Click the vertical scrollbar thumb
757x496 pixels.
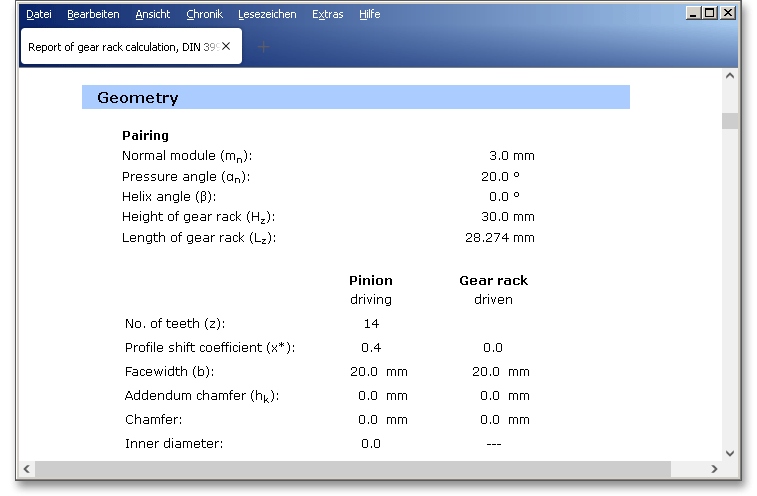[730, 121]
